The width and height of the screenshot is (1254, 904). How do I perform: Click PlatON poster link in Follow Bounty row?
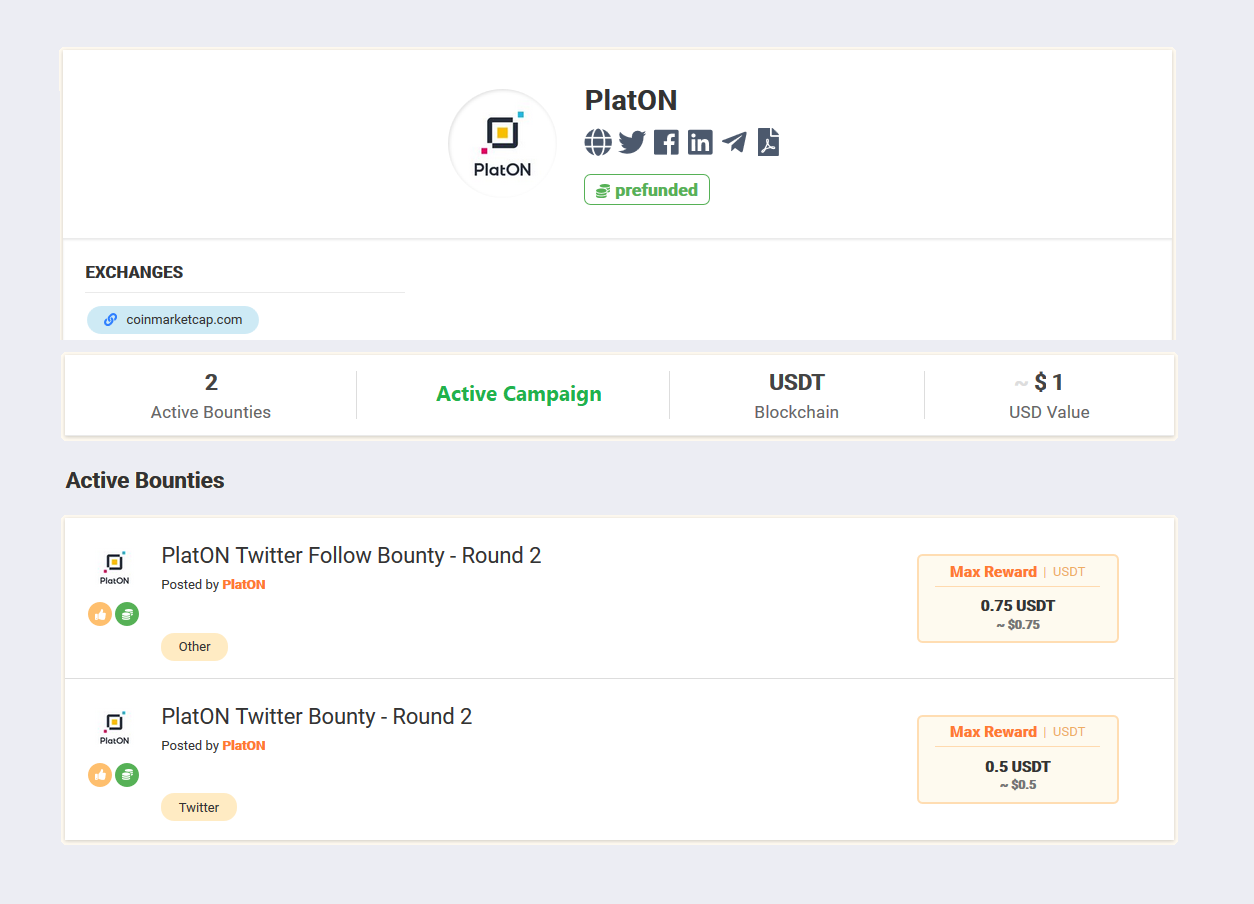[244, 585]
